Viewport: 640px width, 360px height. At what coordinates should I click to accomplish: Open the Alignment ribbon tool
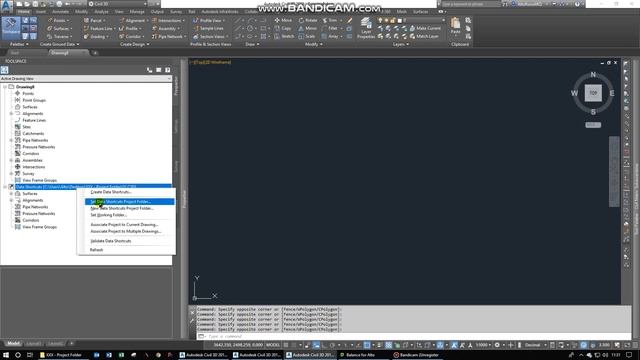pyautogui.click(x=133, y=20)
